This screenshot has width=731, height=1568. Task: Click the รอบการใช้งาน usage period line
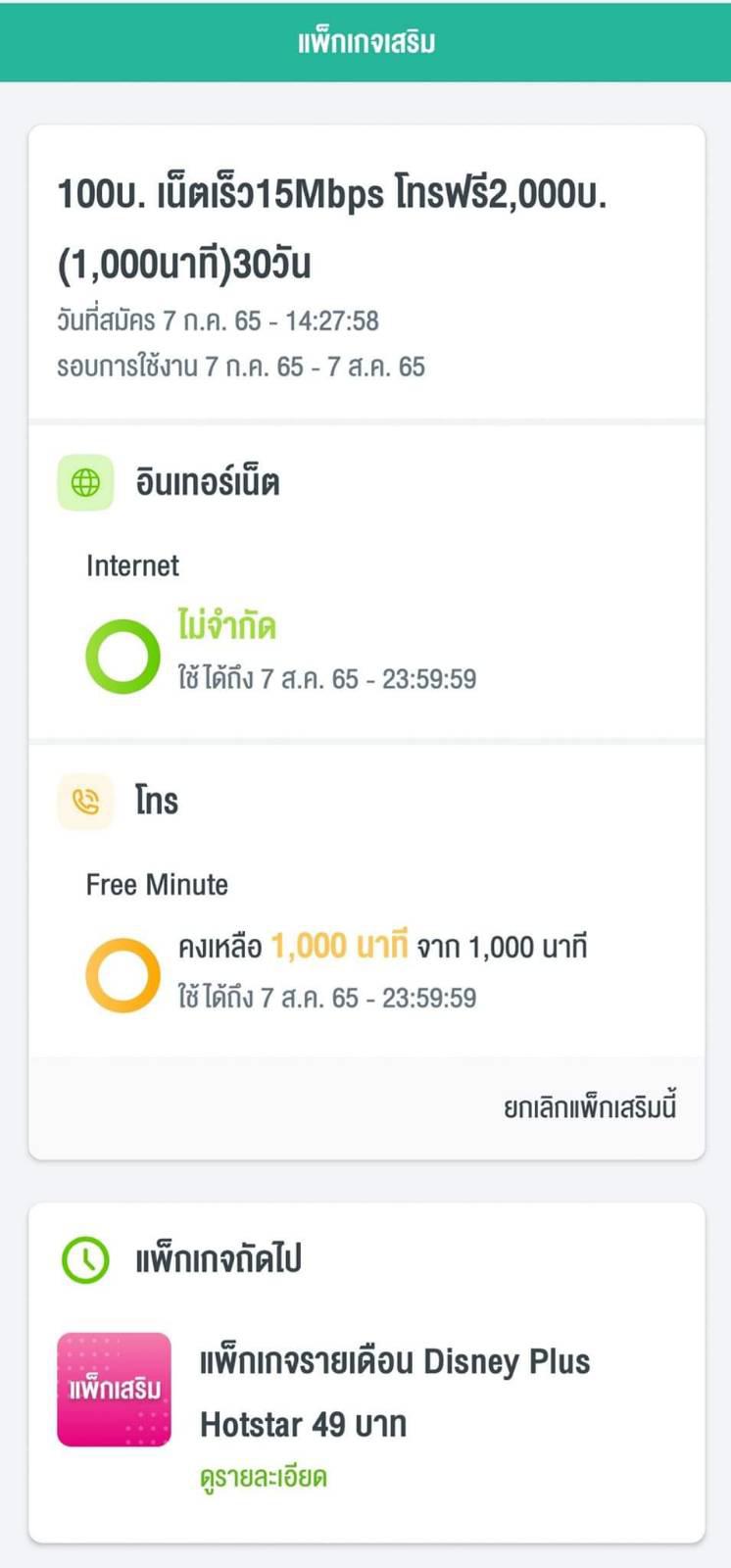coord(241,367)
